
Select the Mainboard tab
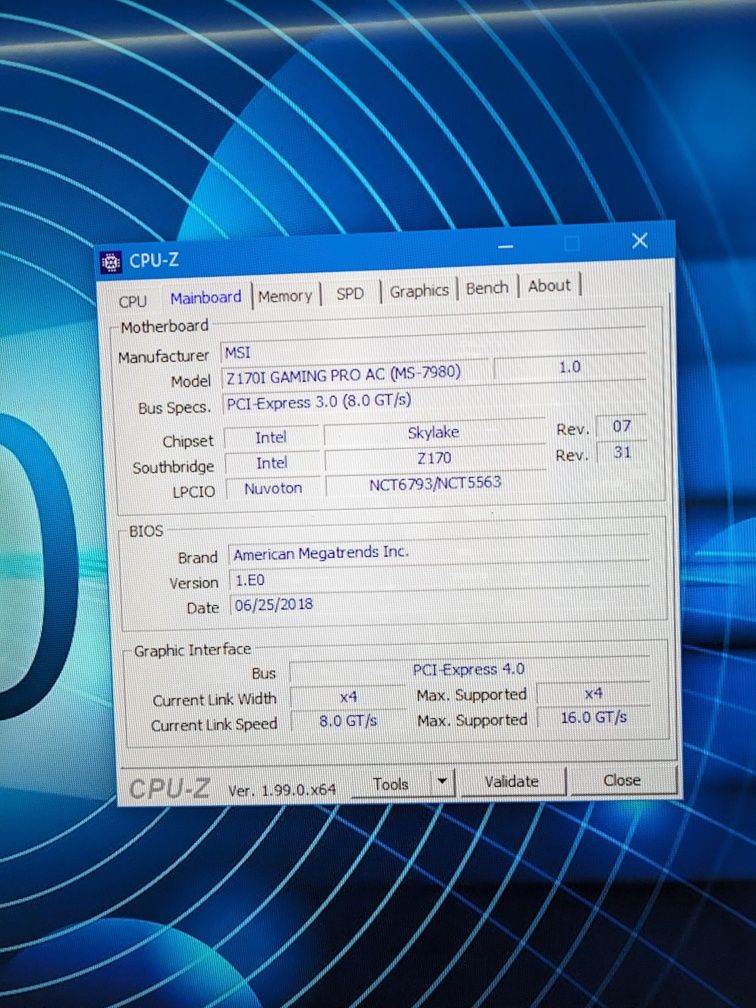206,298
